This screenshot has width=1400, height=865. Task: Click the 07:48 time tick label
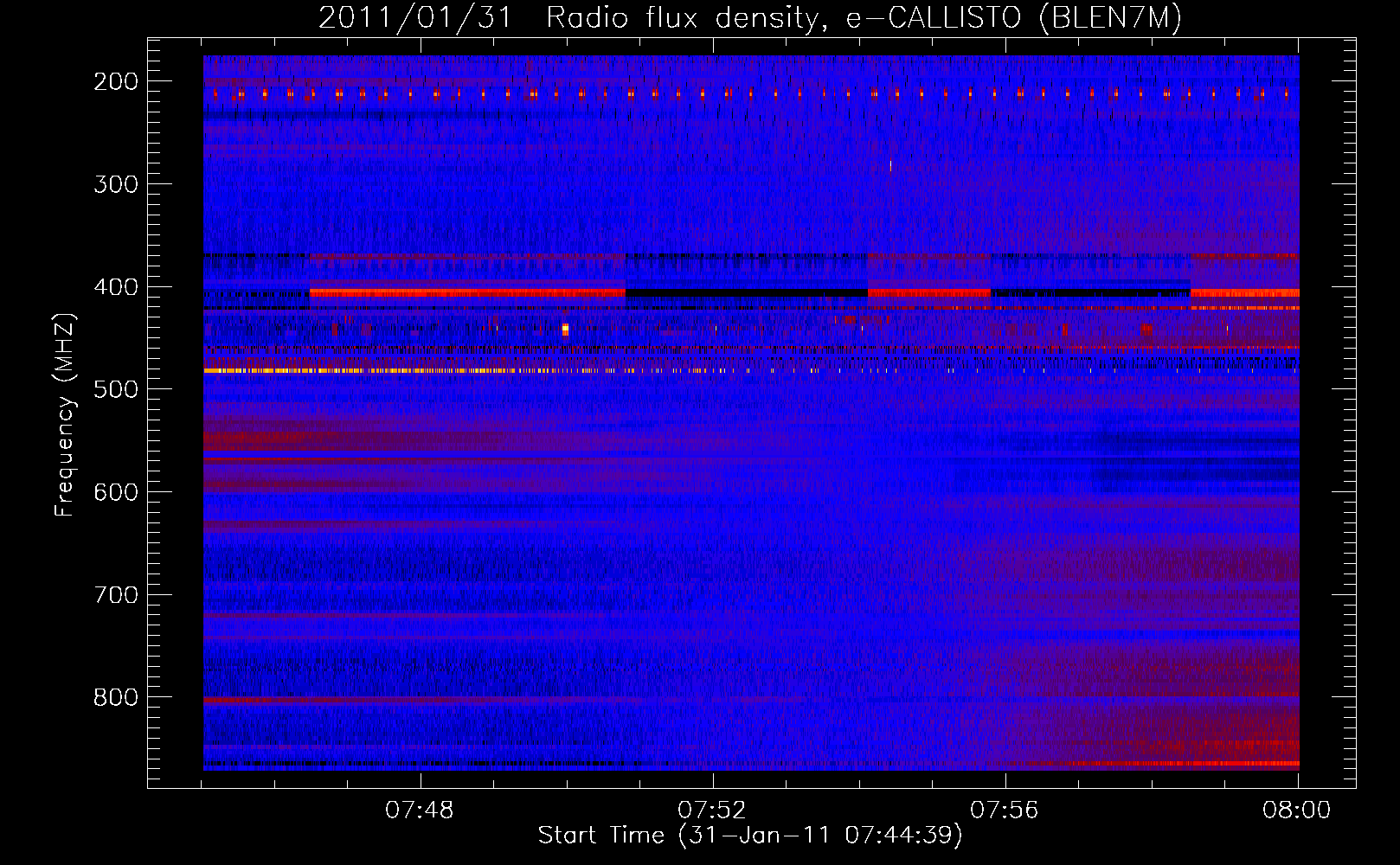[420, 811]
